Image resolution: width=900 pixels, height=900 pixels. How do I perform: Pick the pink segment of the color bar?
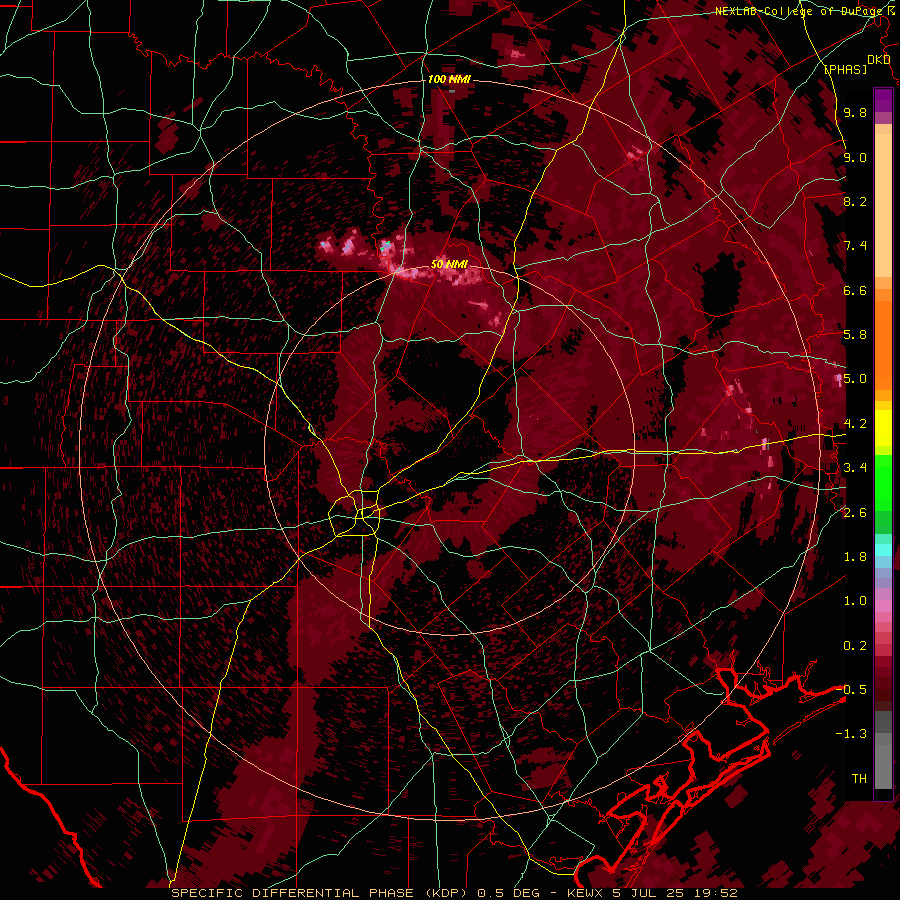[883, 607]
